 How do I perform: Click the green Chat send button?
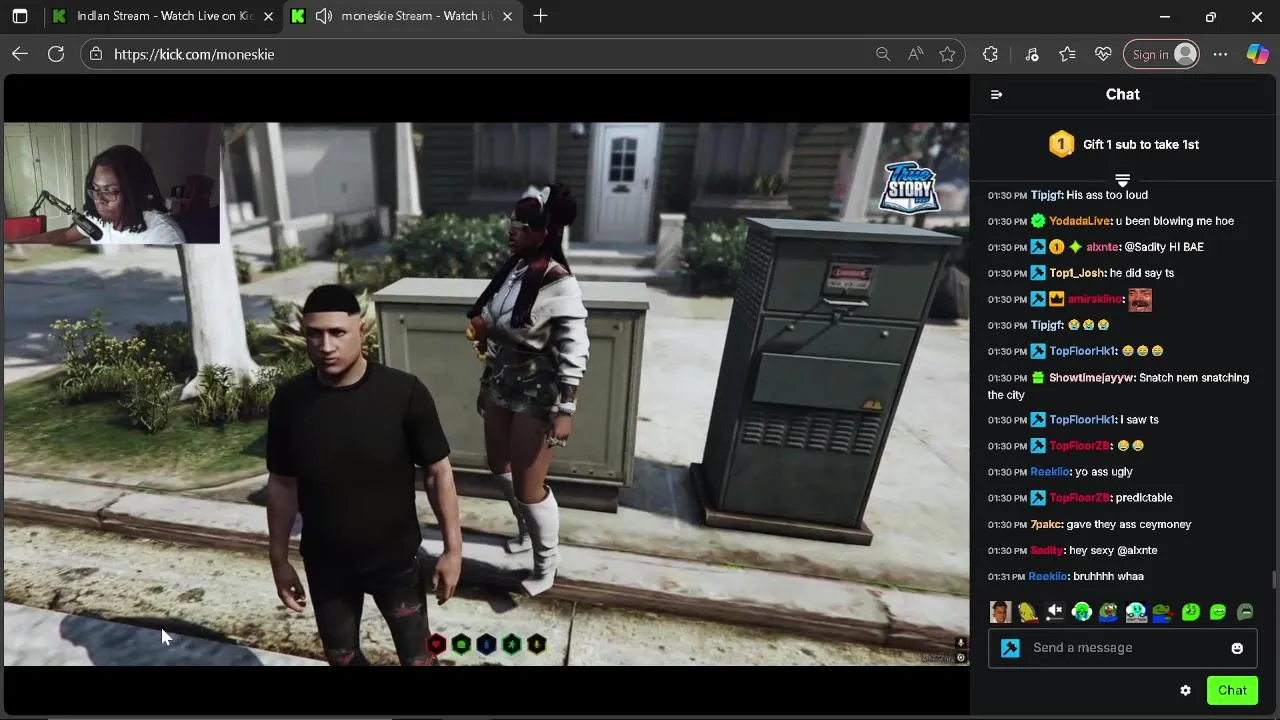pos(1232,690)
